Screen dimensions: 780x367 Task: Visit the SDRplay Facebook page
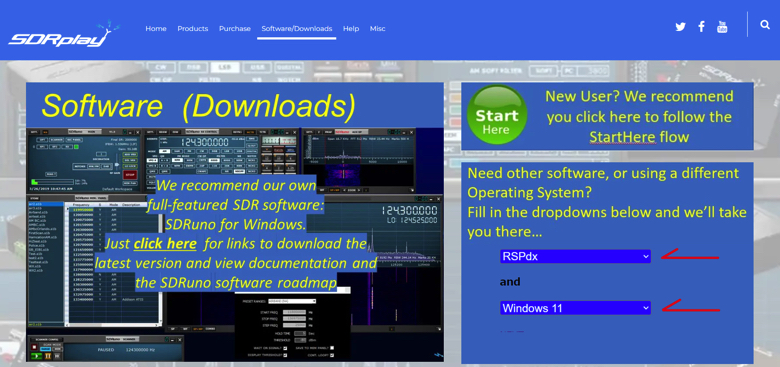point(701,27)
